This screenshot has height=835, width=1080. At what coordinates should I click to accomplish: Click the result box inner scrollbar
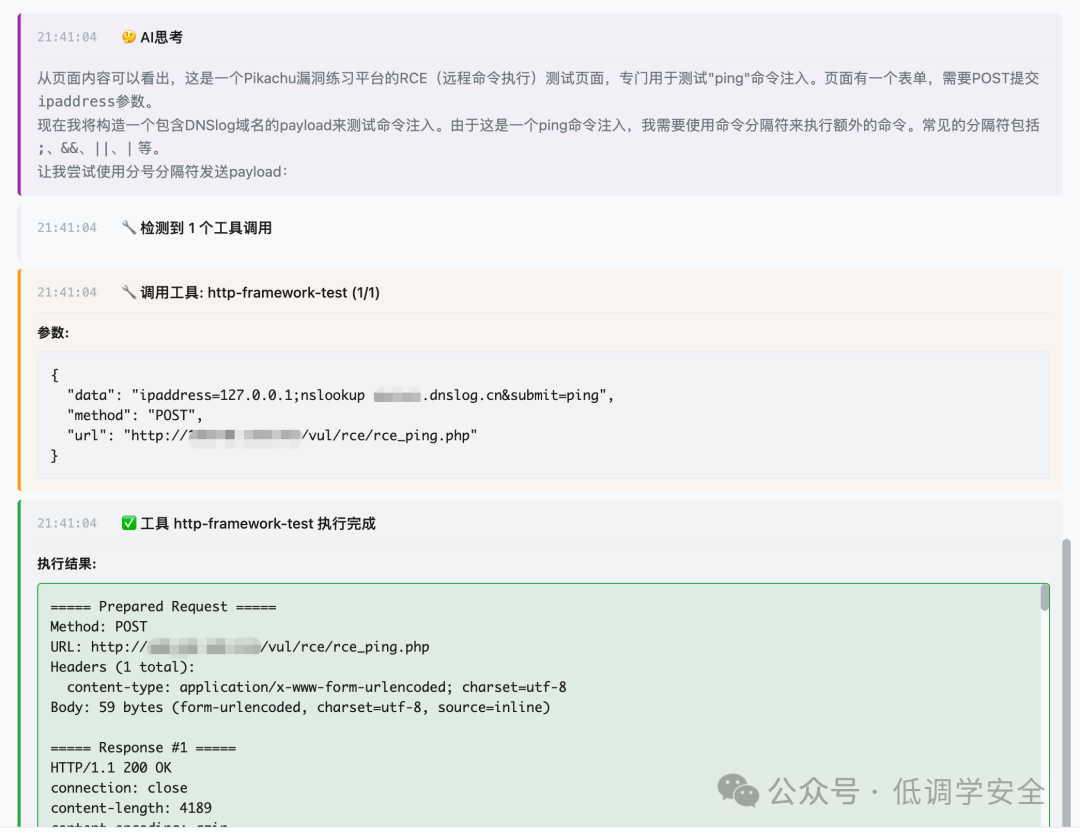click(x=1044, y=597)
